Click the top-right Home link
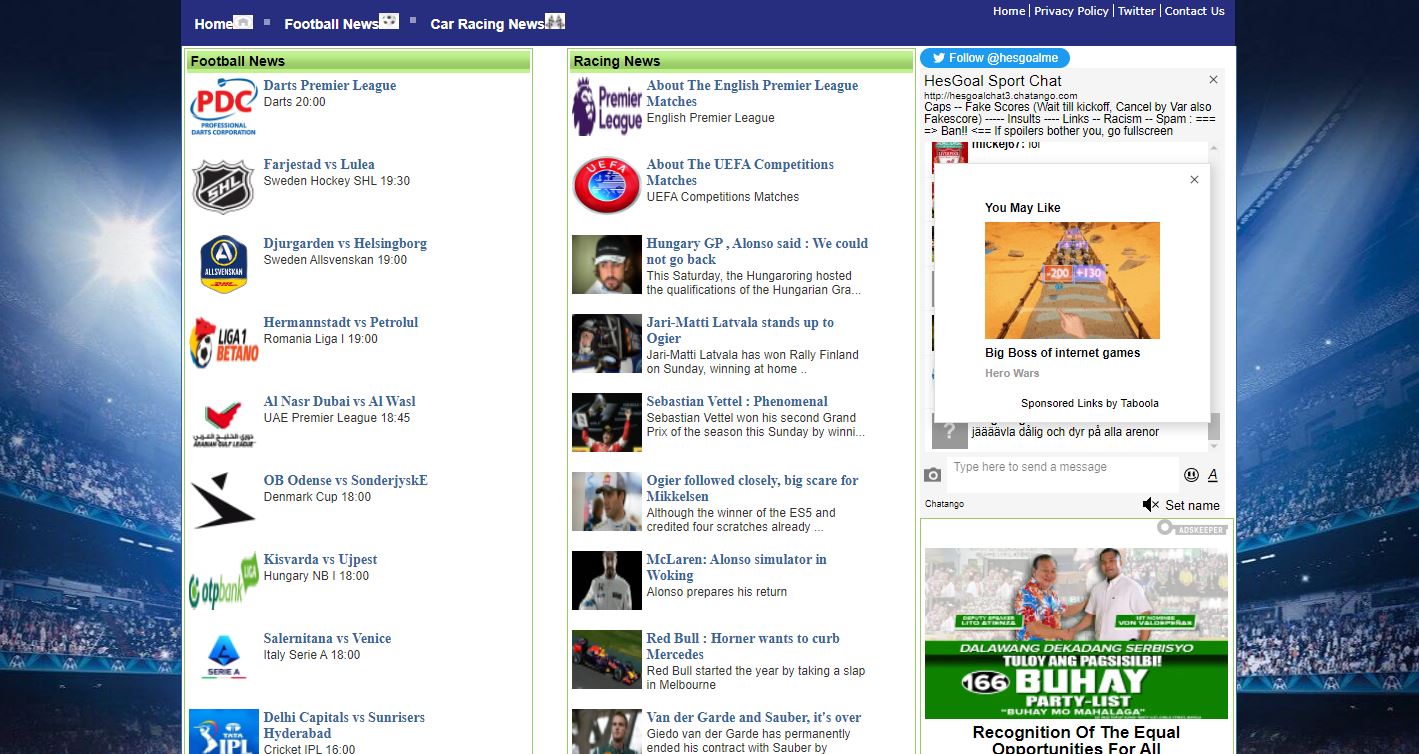 [x=1009, y=11]
